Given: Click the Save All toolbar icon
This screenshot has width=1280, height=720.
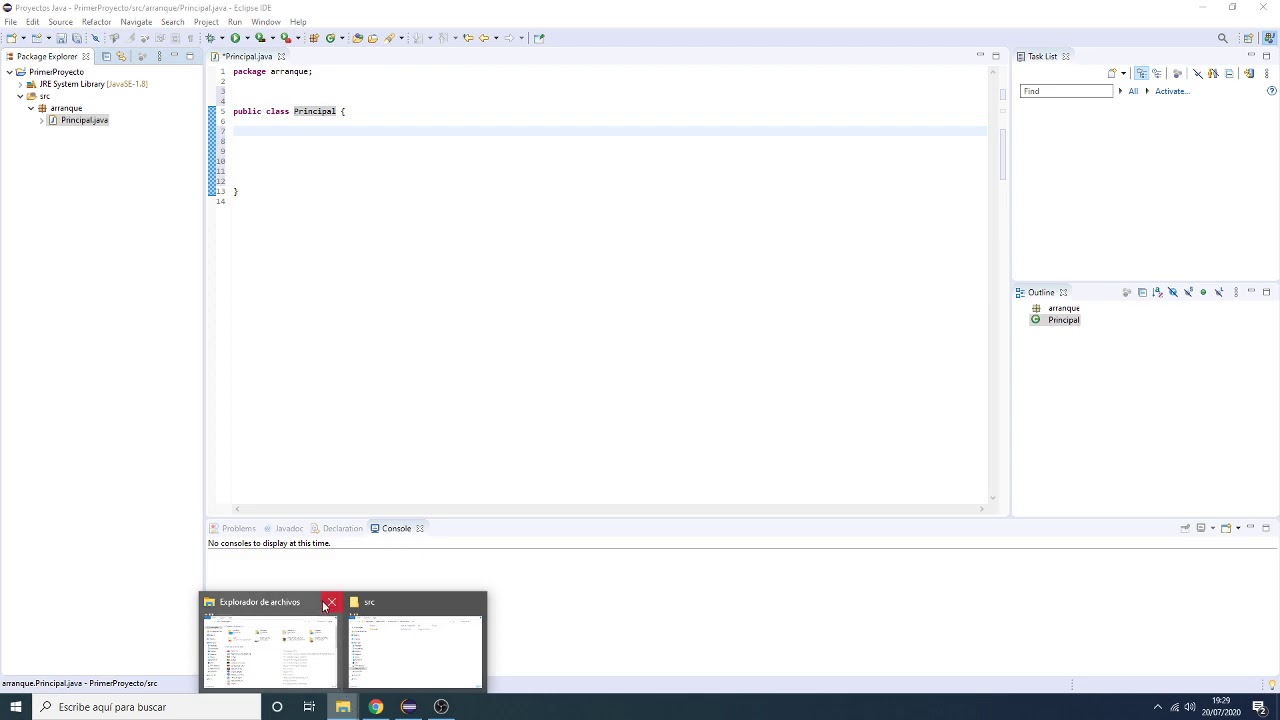Looking at the screenshot, I should (77, 38).
